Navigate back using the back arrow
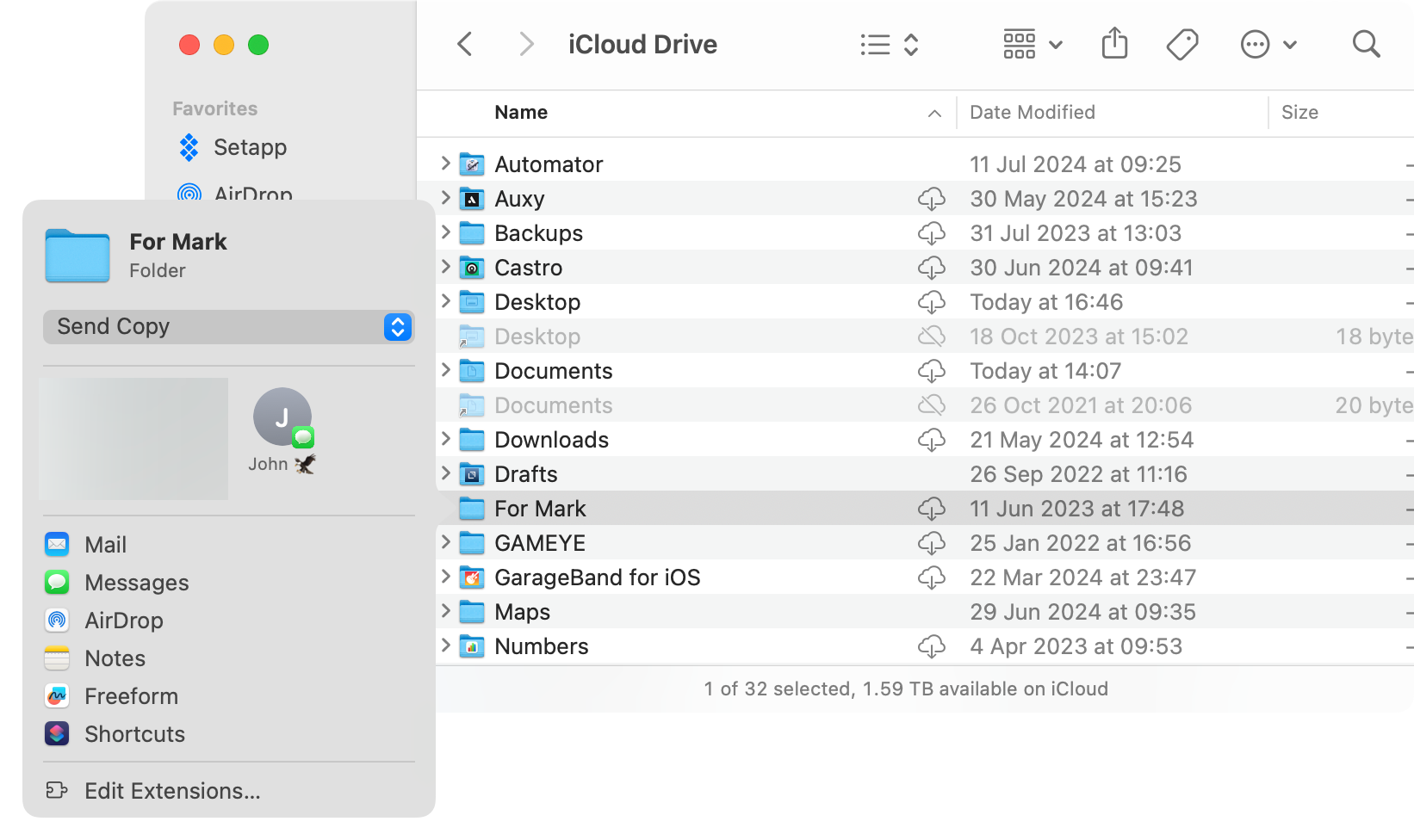Viewport: 1414px width, 840px height. pos(465,43)
